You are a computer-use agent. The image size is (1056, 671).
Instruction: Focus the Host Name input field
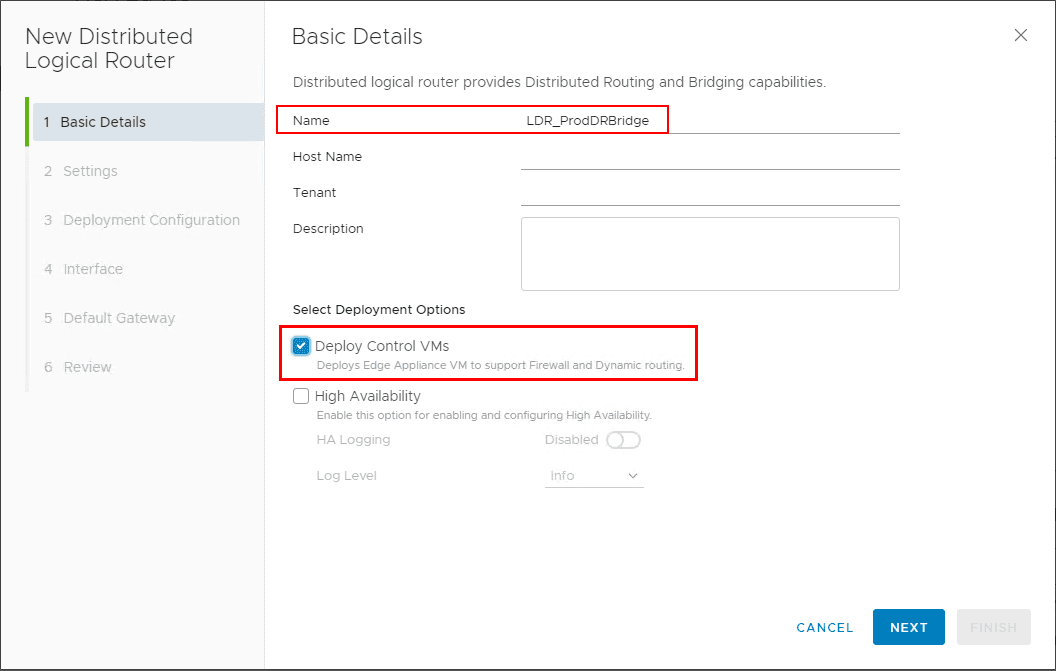click(x=710, y=157)
